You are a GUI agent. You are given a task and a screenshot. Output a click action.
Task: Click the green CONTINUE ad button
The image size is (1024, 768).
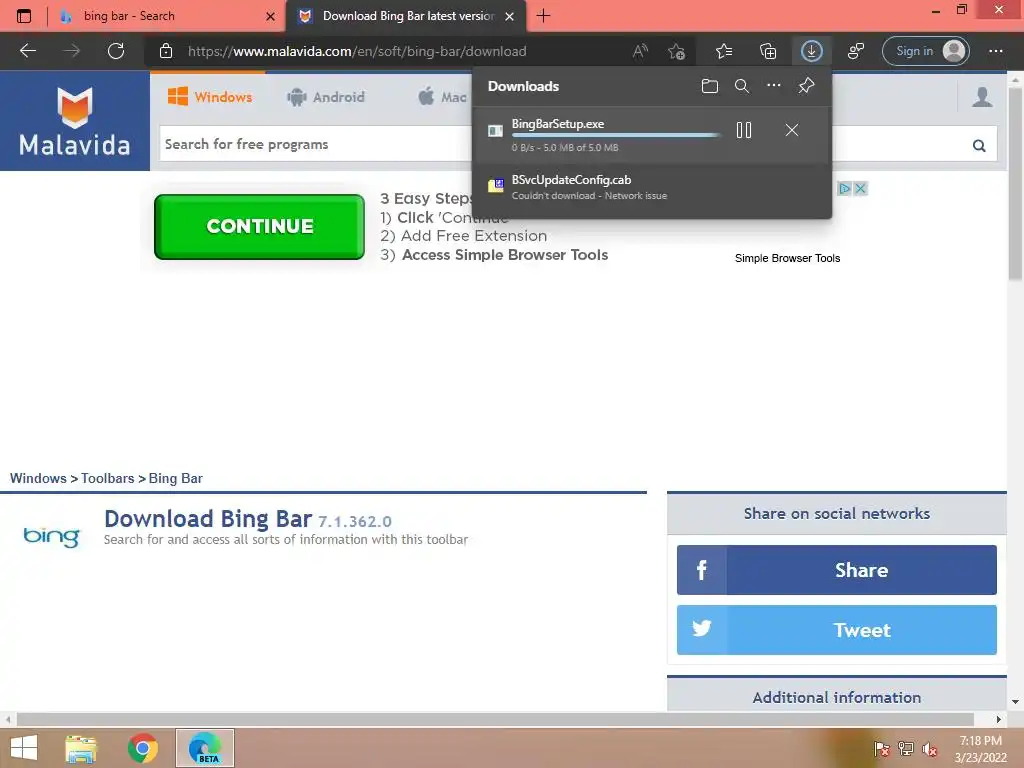pyautogui.click(x=259, y=226)
